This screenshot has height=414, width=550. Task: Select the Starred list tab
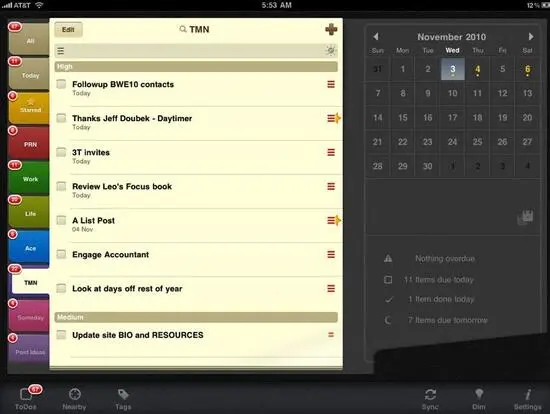pos(29,109)
